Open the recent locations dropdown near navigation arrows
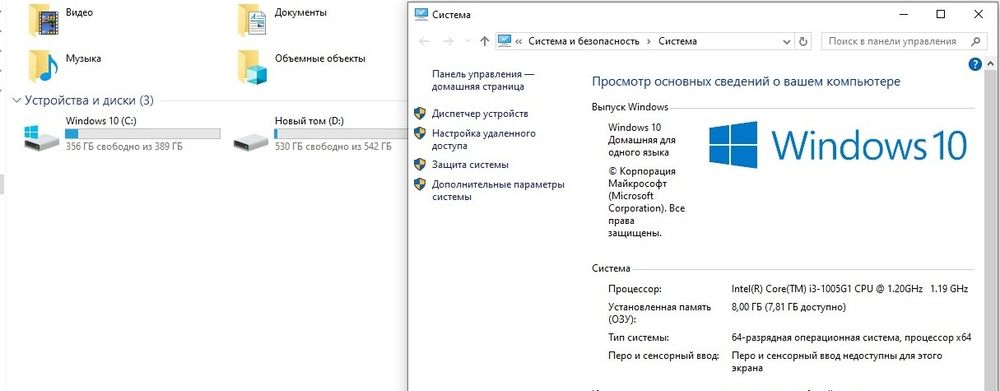This screenshot has height=391, width=1000. coord(467,41)
